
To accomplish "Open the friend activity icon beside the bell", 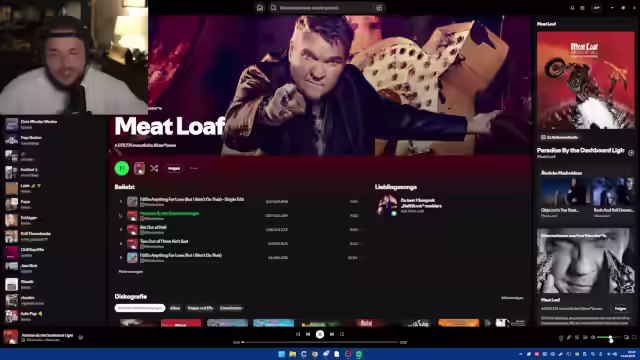I will pyautogui.click(x=582, y=8).
